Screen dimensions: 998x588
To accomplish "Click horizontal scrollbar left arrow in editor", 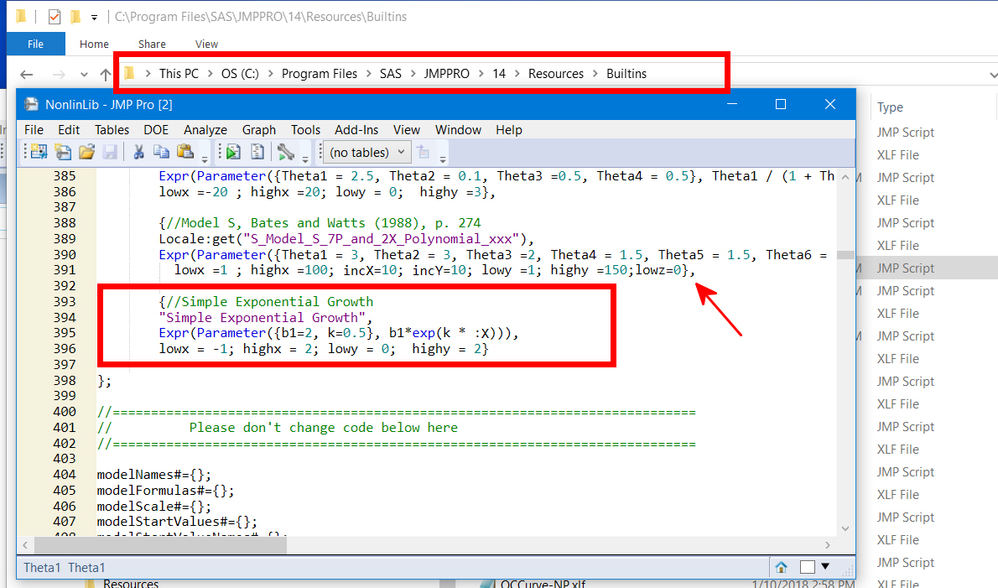I will (25, 545).
